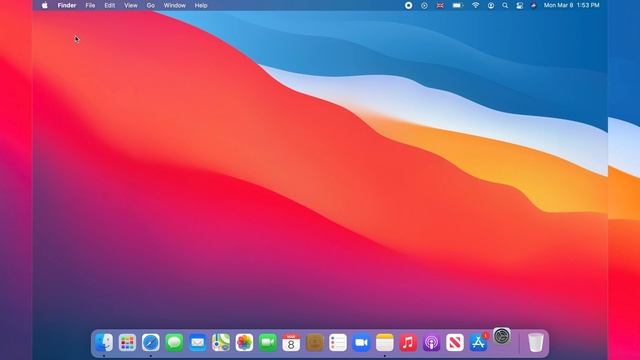The height and width of the screenshot is (360, 640).
Task: Launch Safari from the Dock
Action: (151, 342)
